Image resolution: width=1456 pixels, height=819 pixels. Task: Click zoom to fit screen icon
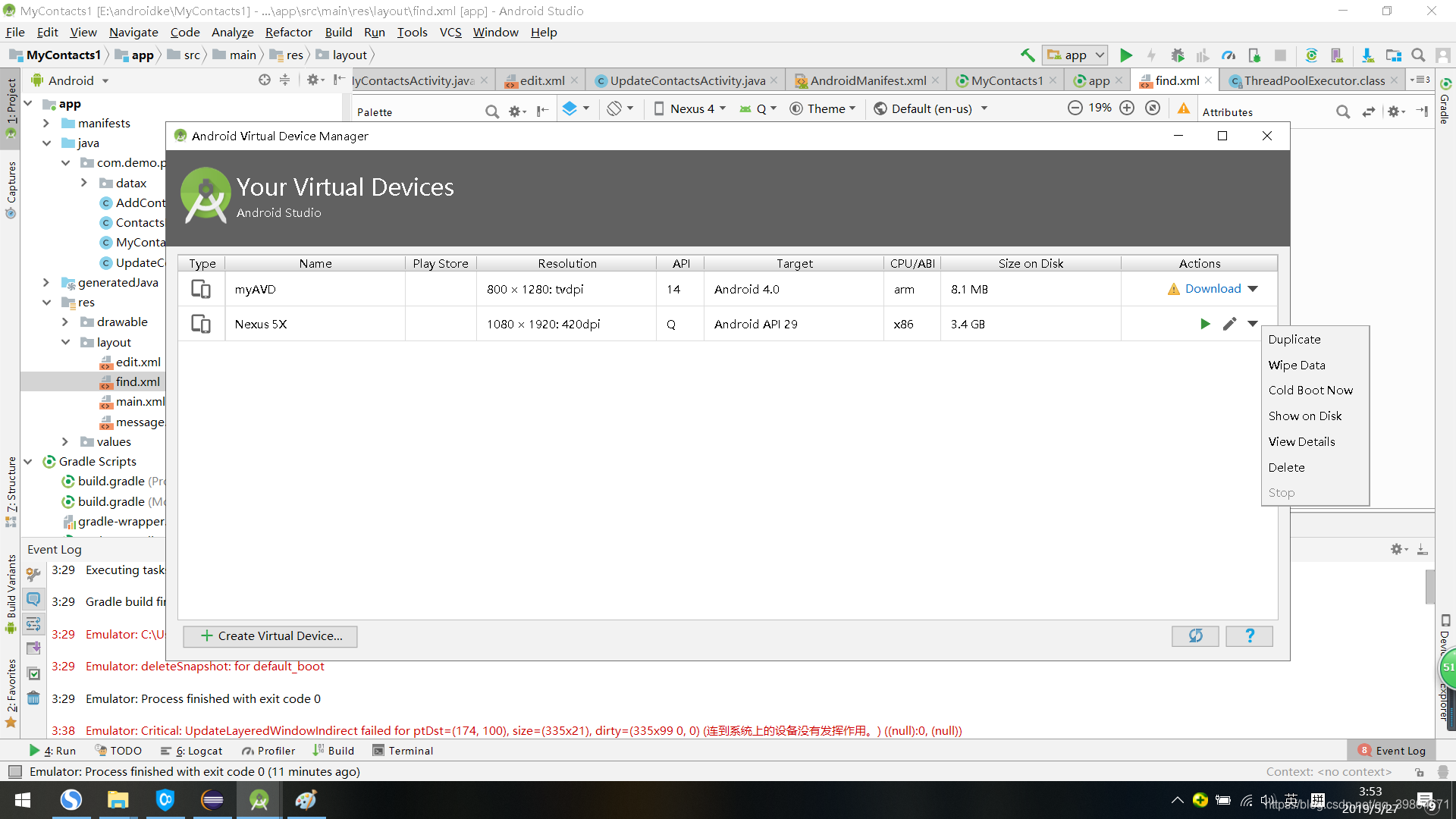tap(1153, 108)
